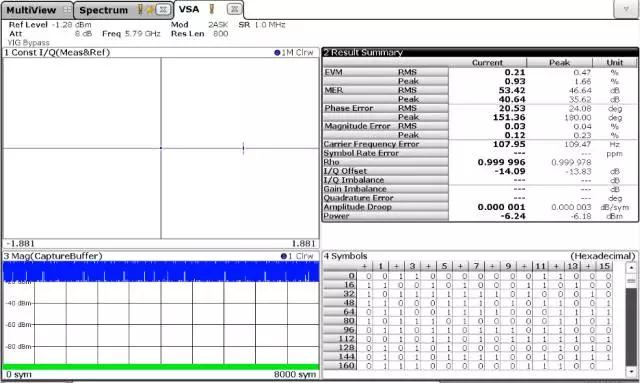The image size is (640, 383).
Task: Click the green result range bar
Action: [x=161, y=367]
